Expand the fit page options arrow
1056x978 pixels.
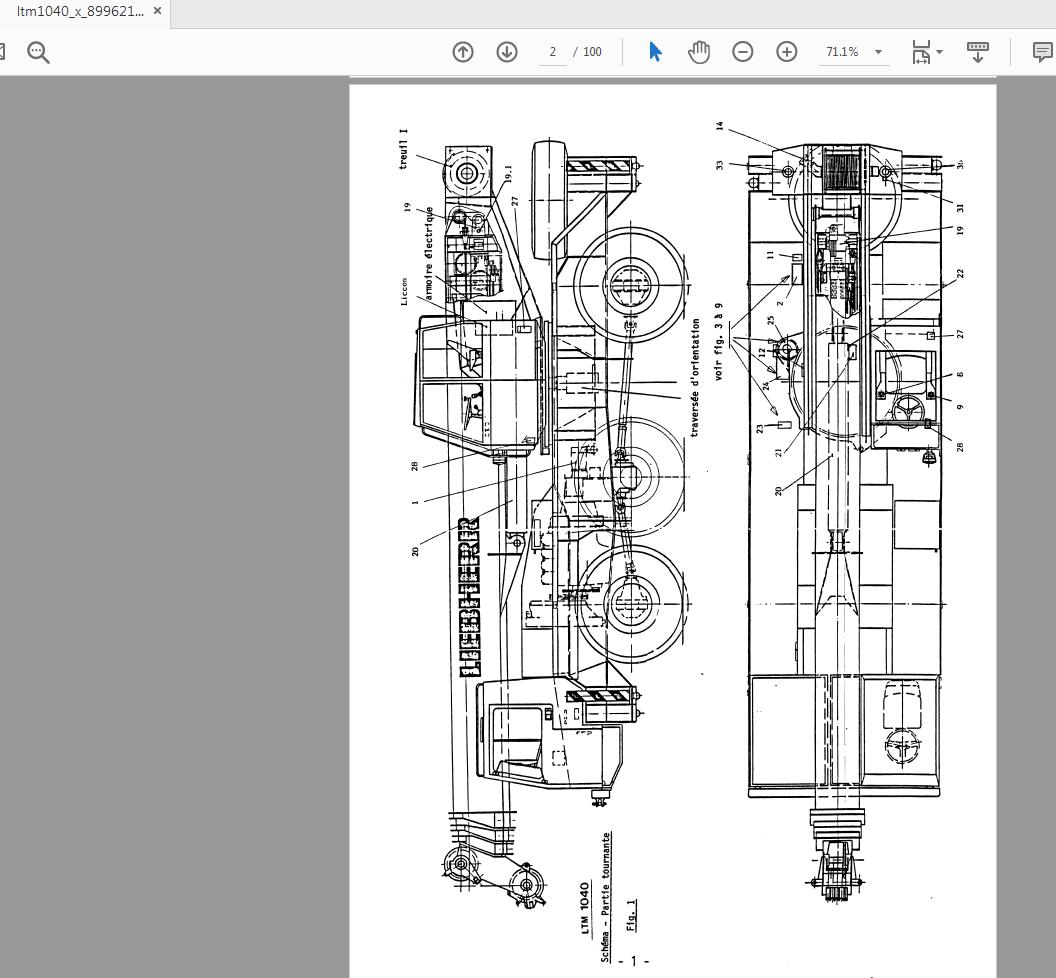coord(940,52)
